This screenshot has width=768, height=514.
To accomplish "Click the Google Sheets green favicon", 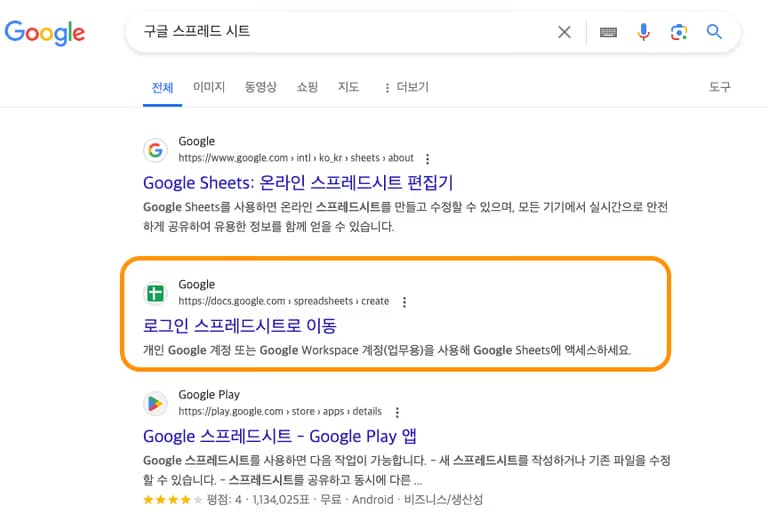I will (x=155, y=293).
